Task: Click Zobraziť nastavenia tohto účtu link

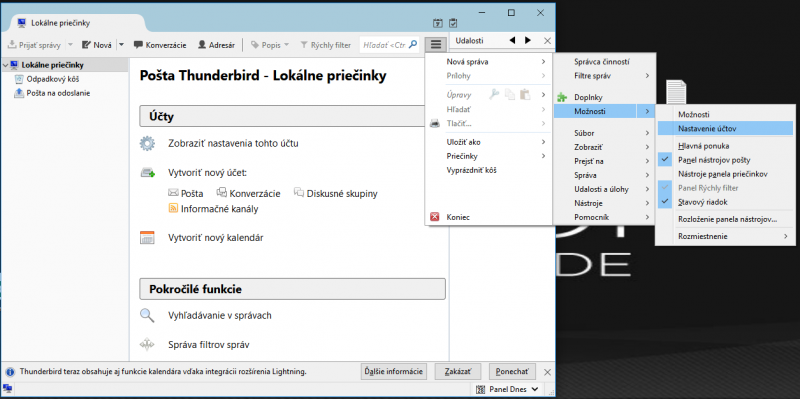Action: point(233,143)
